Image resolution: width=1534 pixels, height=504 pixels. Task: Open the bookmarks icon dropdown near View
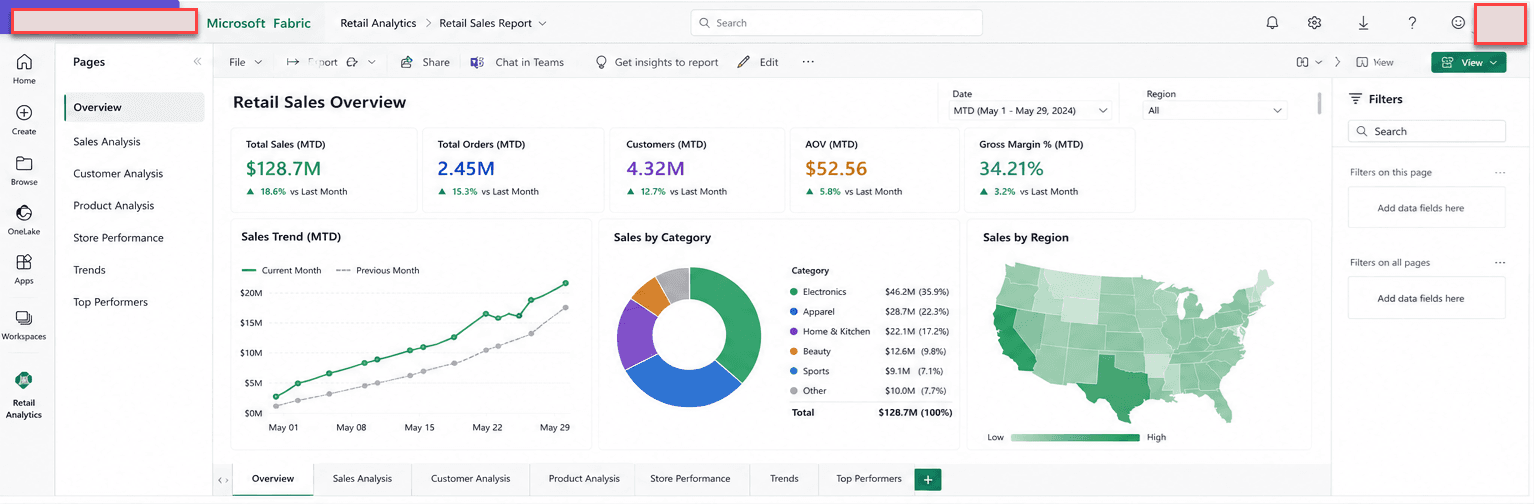(1309, 62)
